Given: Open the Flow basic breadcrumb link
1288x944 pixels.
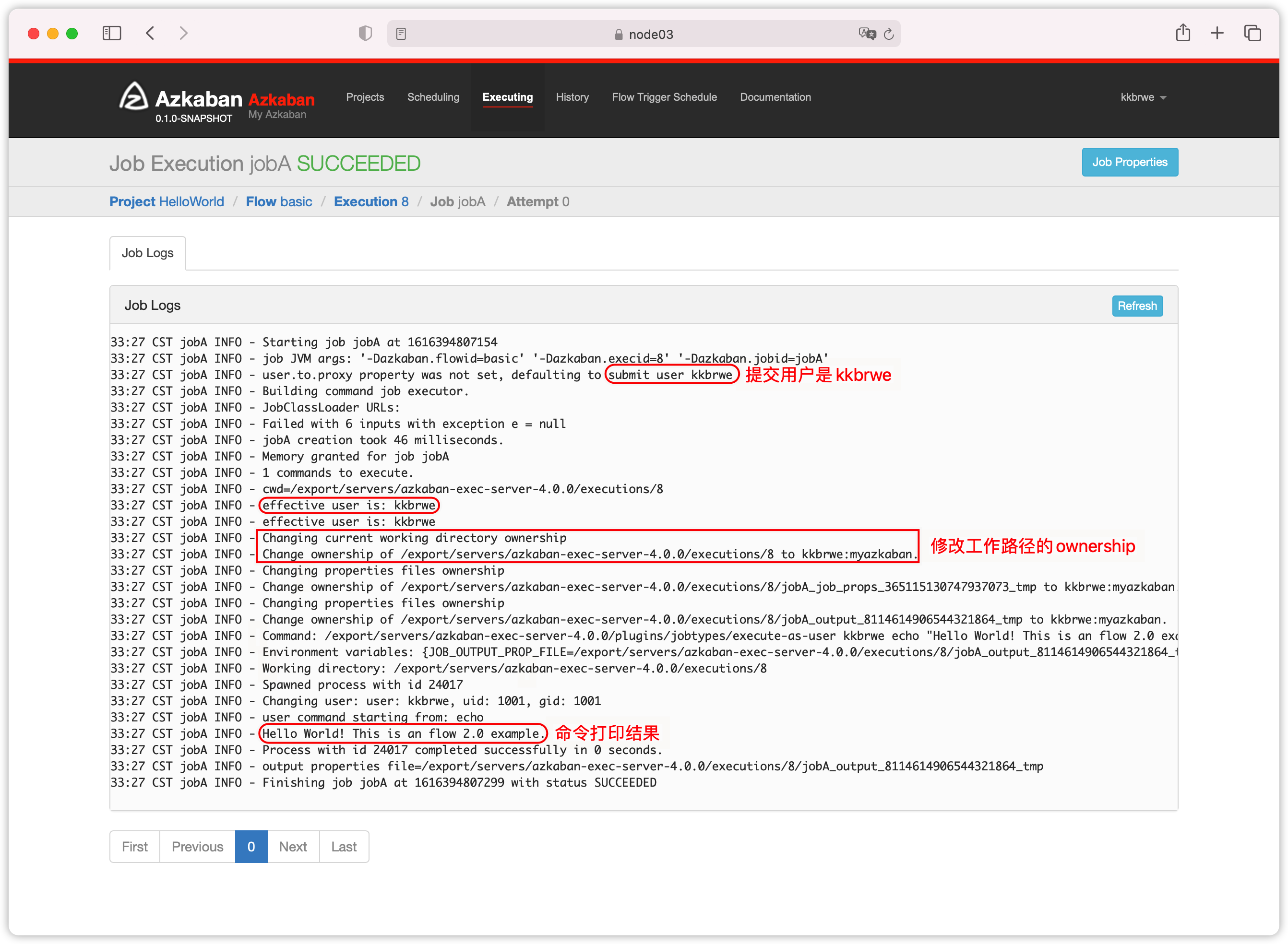Looking at the screenshot, I should click(279, 202).
